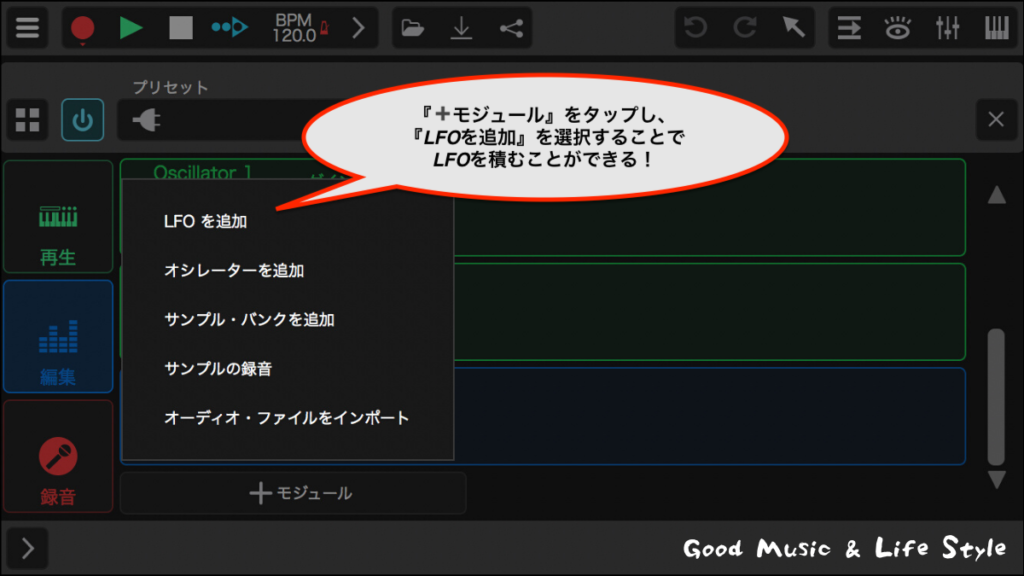The width and height of the screenshot is (1024, 576).
Task: Select the arrow pointer tool
Action: pos(793,27)
